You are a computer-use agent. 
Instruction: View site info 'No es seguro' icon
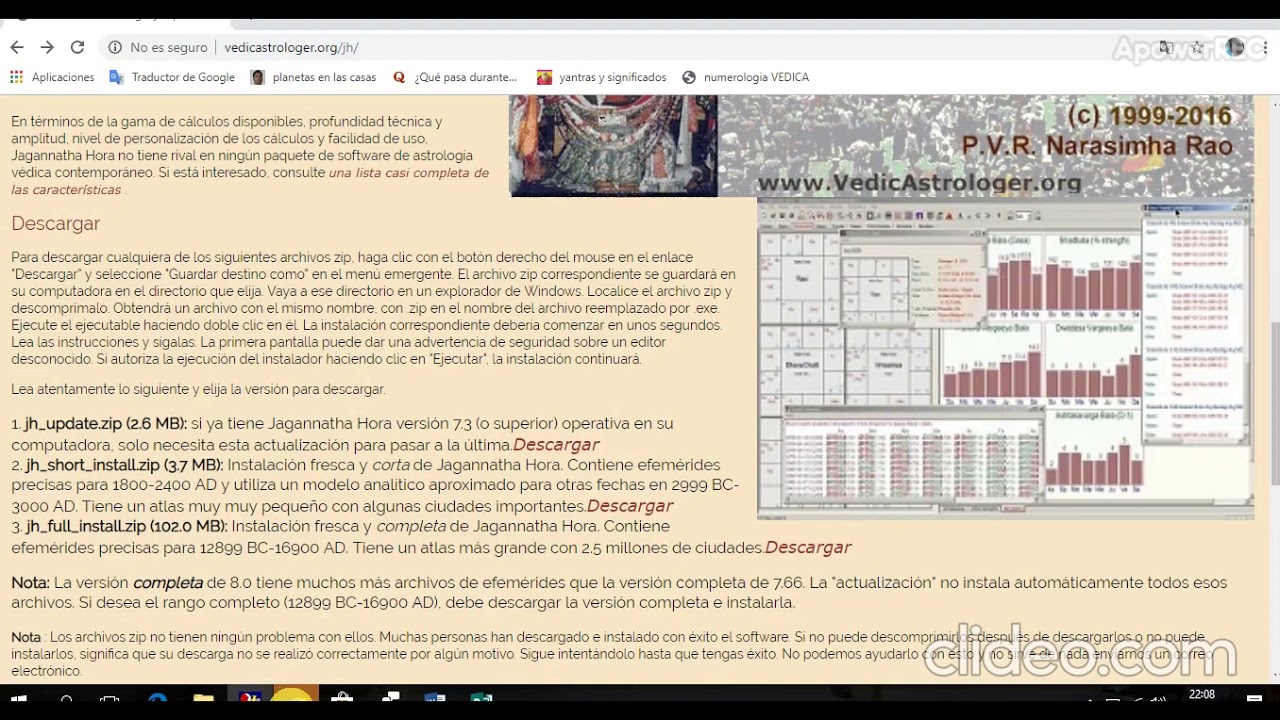point(115,47)
